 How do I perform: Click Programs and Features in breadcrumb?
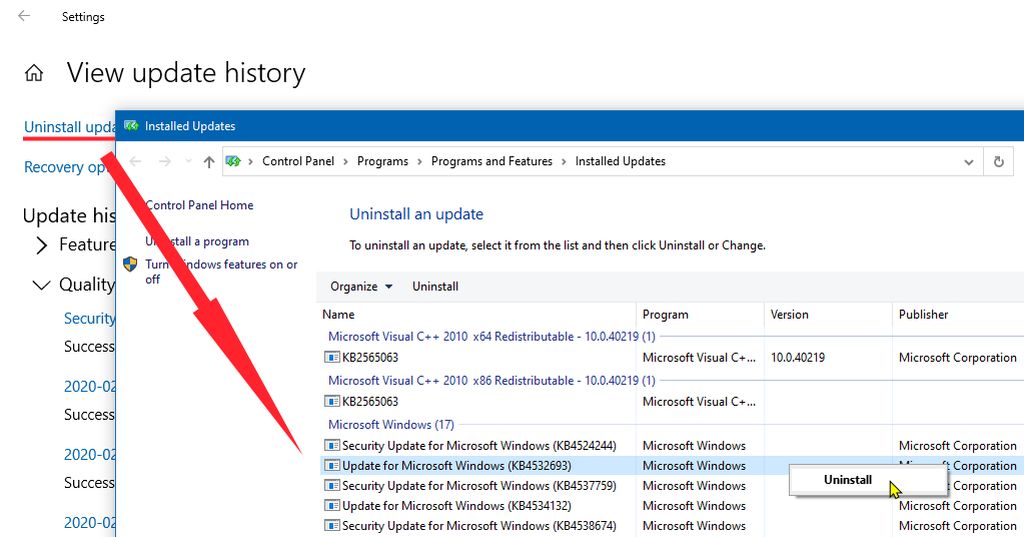(491, 162)
